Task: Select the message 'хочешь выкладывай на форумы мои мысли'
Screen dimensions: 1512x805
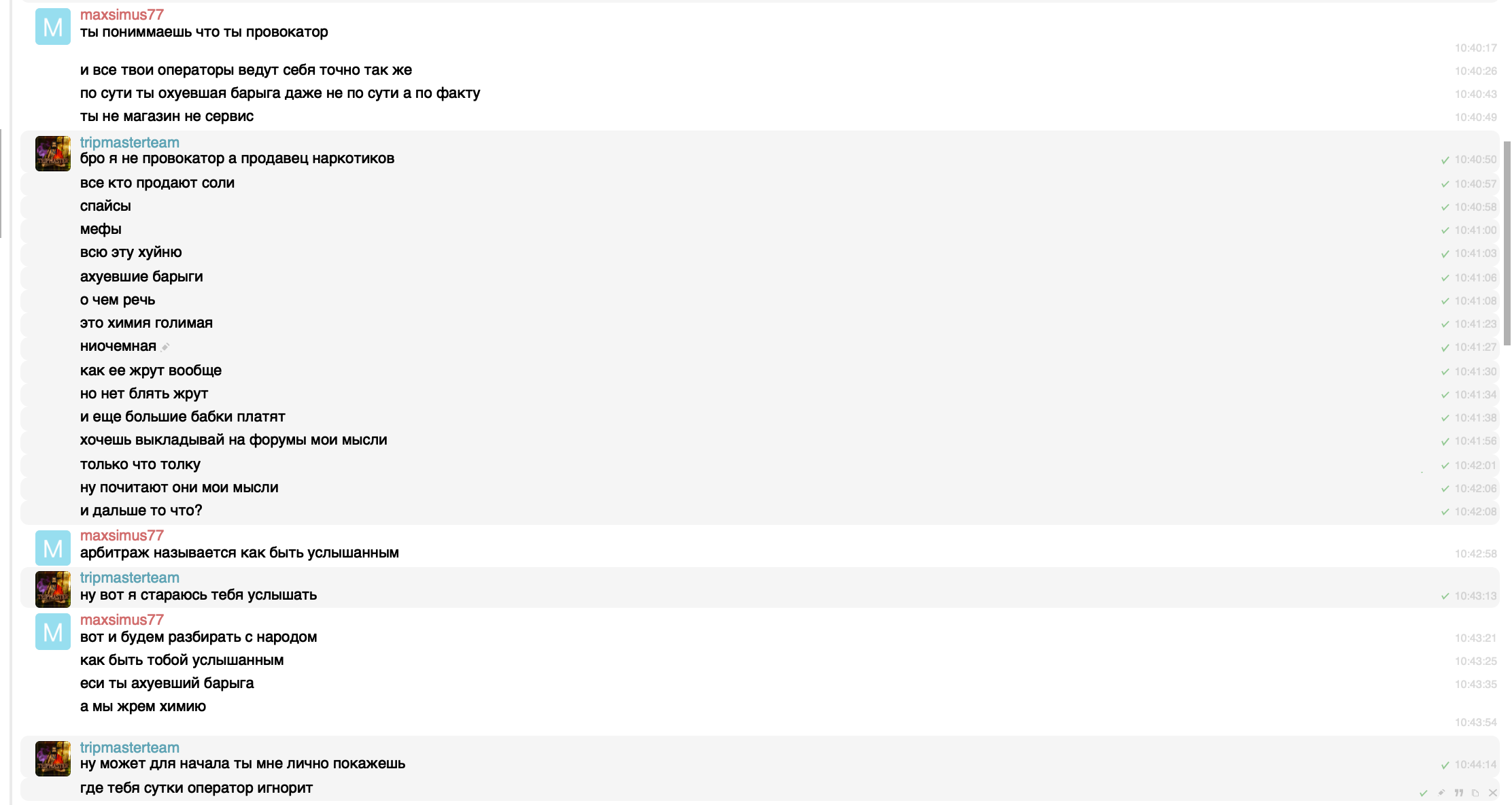Action: coord(760,441)
